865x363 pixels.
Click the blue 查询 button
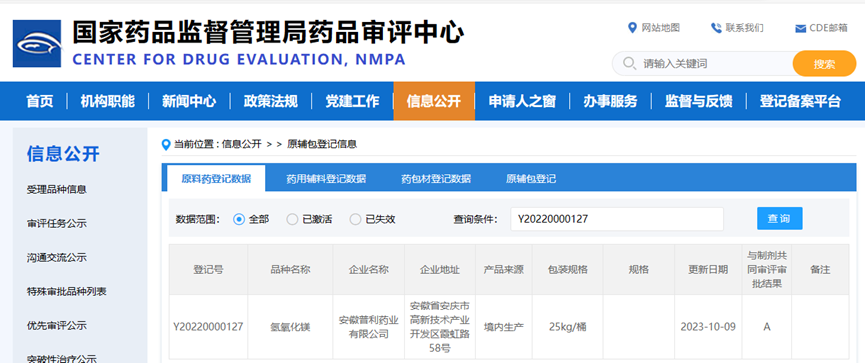(x=779, y=218)
